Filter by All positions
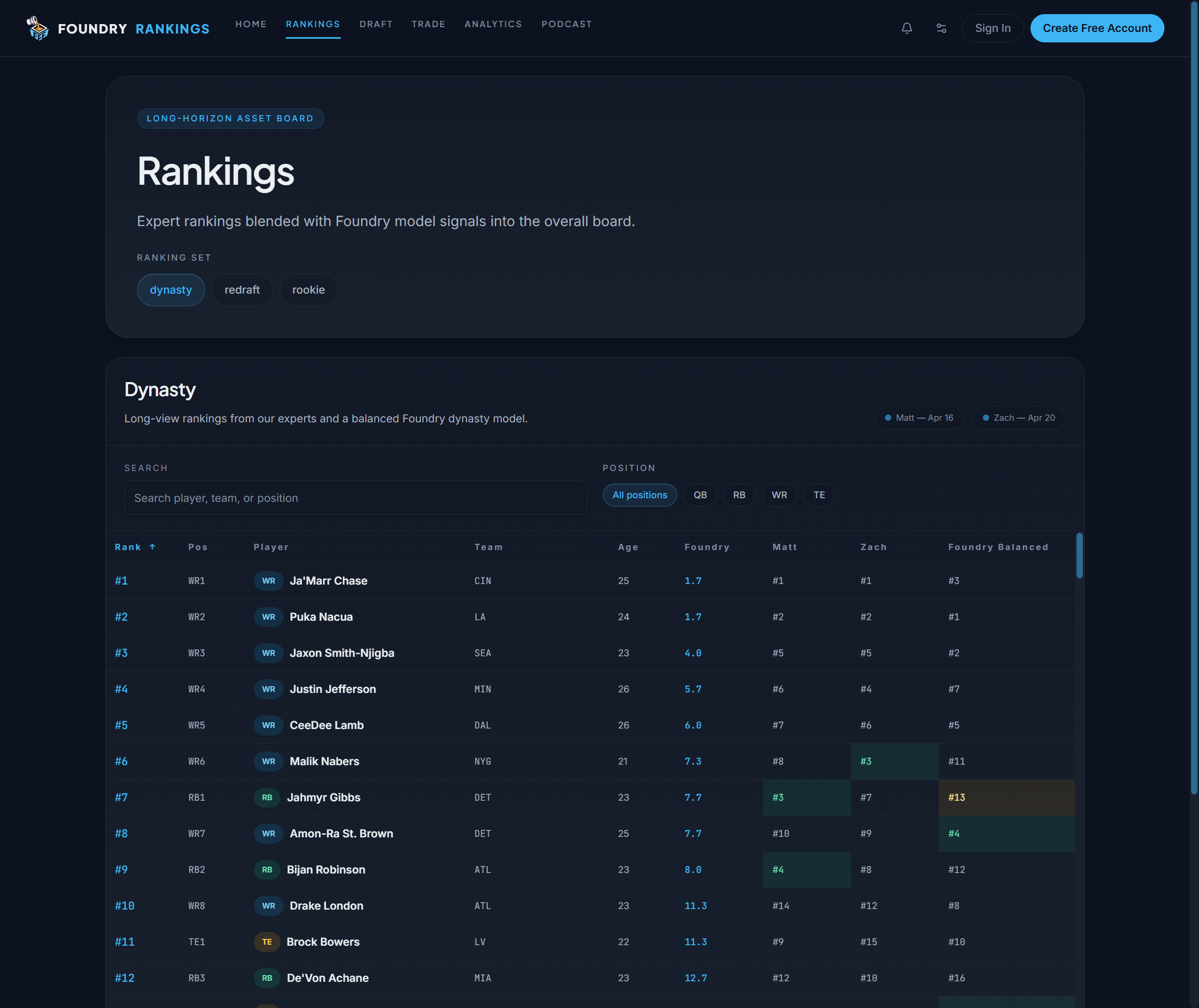The width and height of the screenshot is (1199, 1008). pyautogui.click(x=640, y=496)
